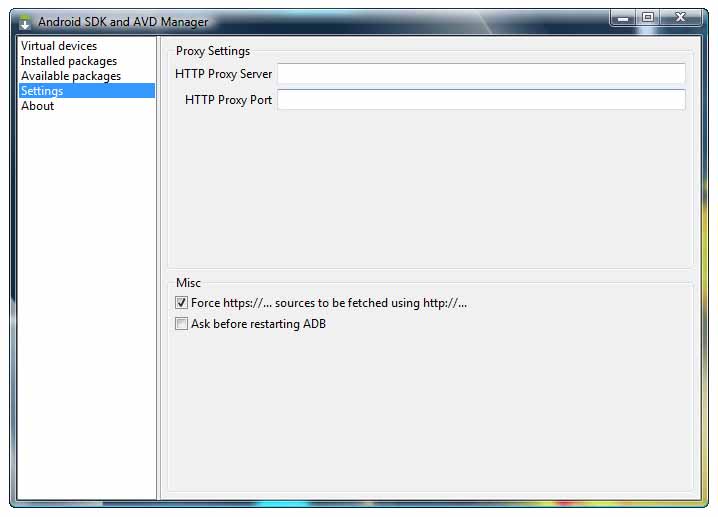This screenshot has height=517, width=718.
Task: Click the HTTP Proxy Server field
Action: [x=481, y=73]
